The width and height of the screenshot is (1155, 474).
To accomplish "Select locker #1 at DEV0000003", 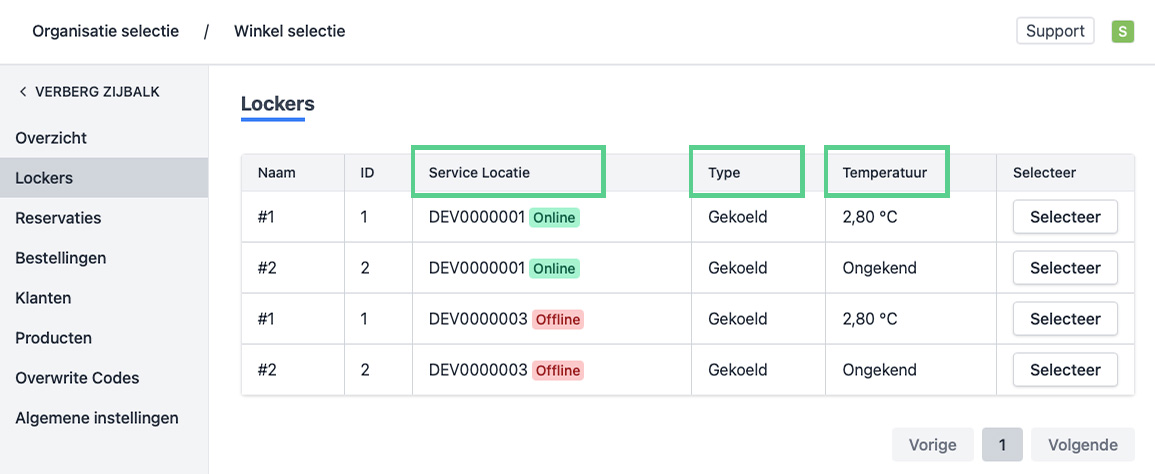I will (x=1064, y=319).
